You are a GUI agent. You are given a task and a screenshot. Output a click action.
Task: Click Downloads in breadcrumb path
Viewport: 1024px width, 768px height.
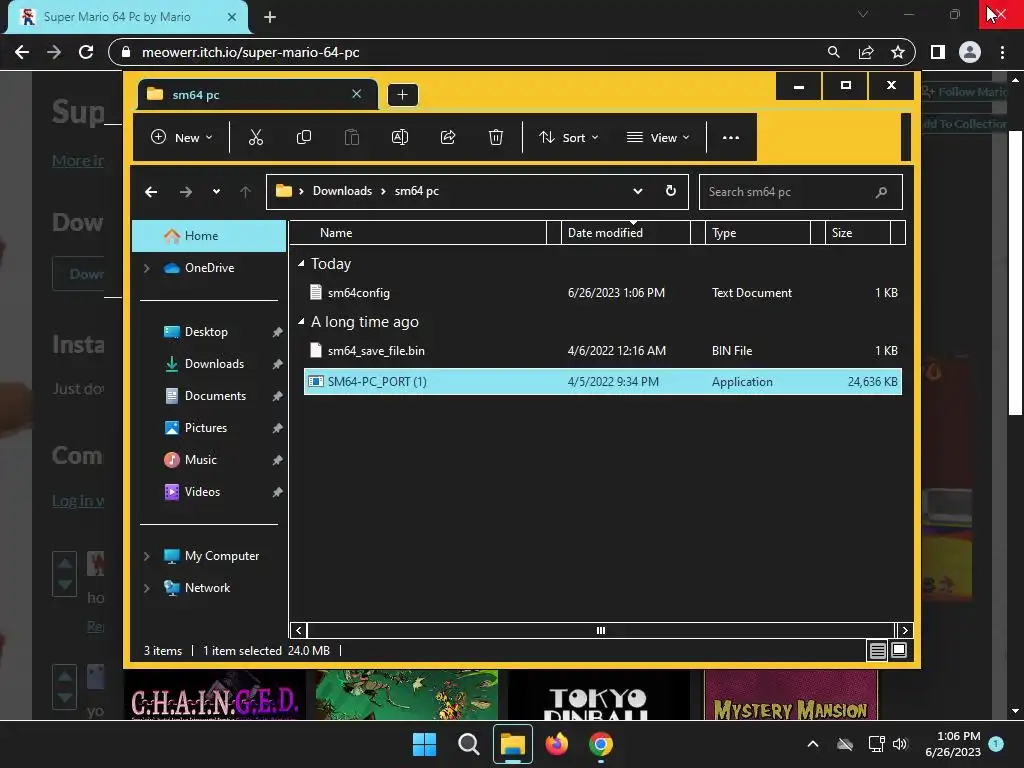click(x=342, y=191)
